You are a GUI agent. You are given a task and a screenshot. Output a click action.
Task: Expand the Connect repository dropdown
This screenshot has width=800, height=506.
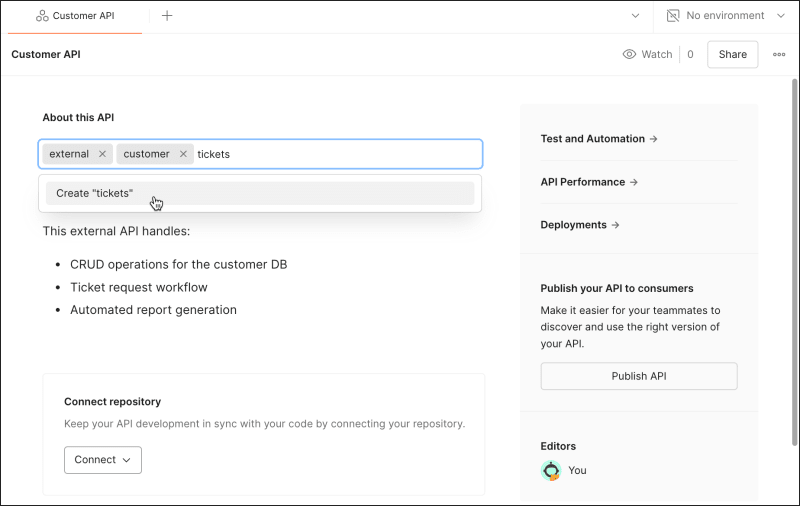103,460
